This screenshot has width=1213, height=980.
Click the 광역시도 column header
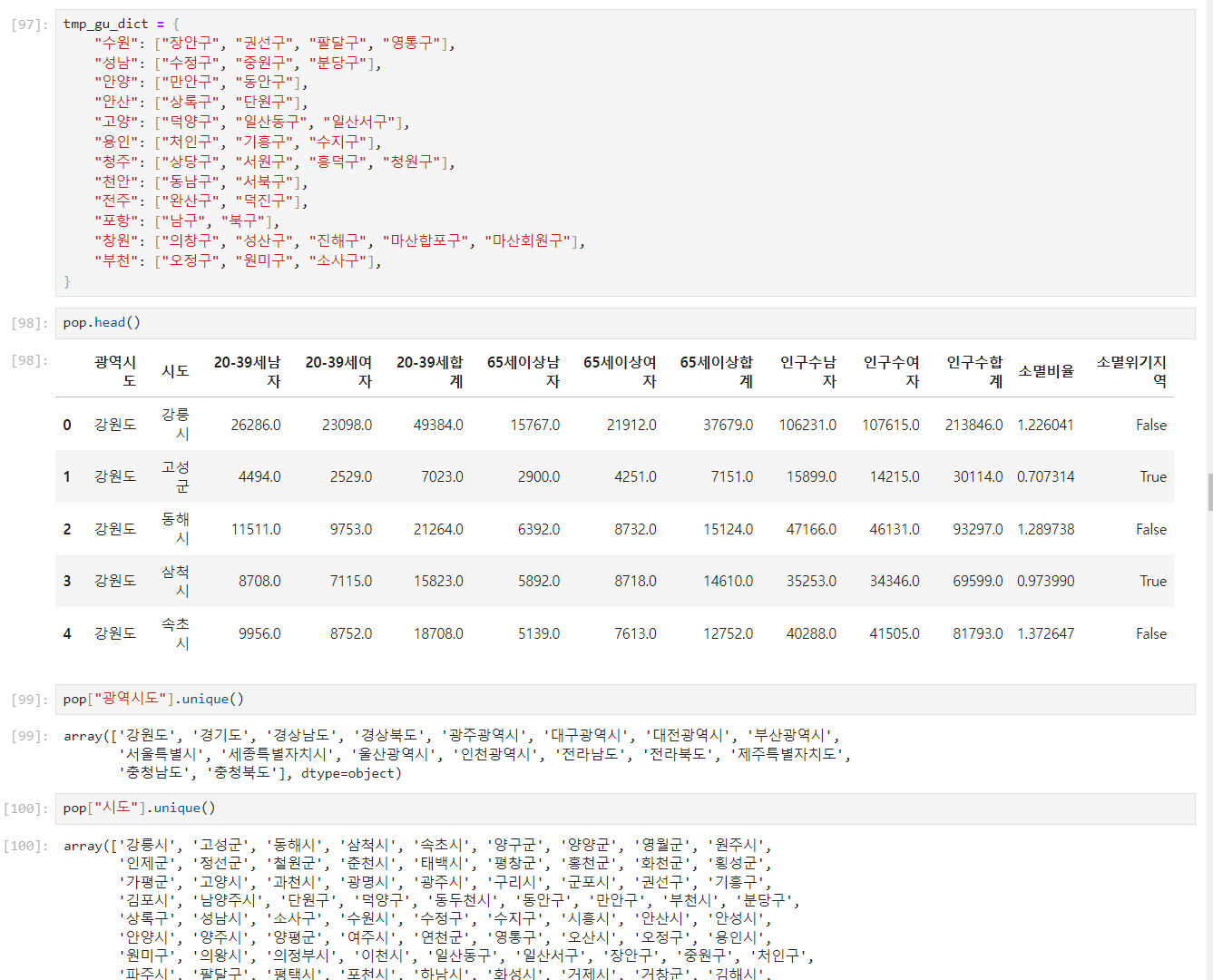coord(115,371)
